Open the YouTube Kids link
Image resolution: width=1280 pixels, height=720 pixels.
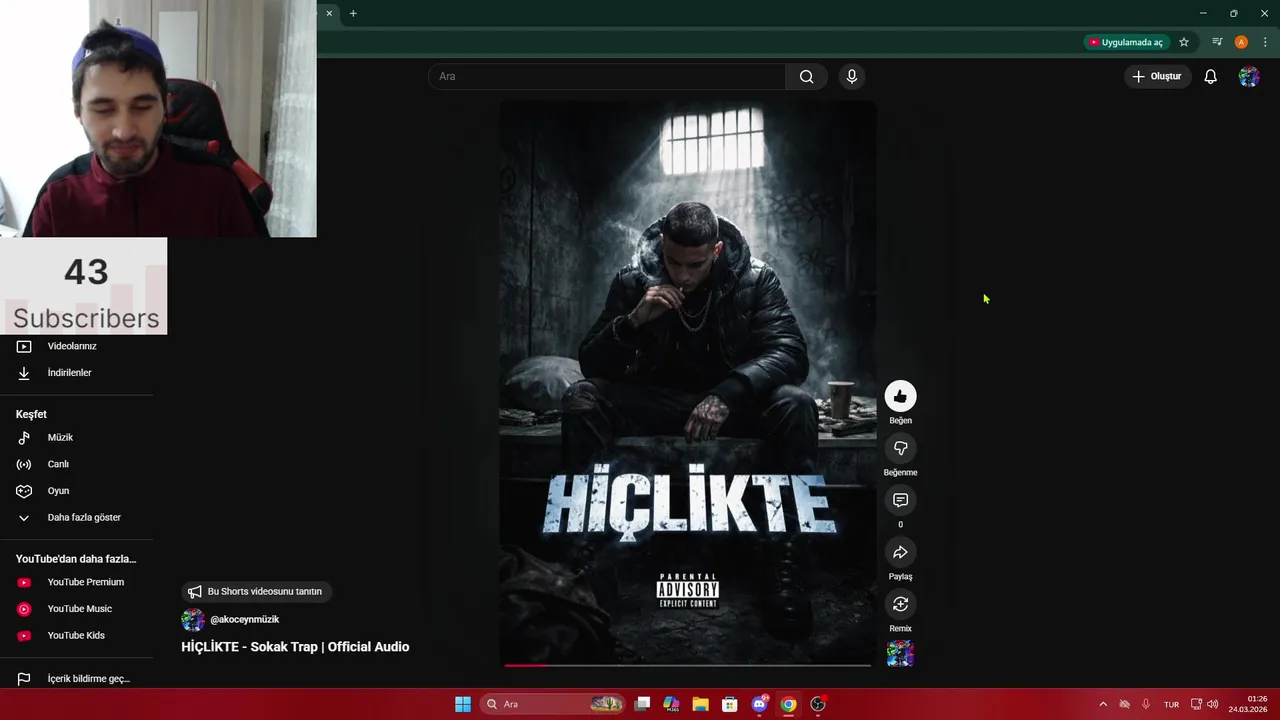coord(77,636)
